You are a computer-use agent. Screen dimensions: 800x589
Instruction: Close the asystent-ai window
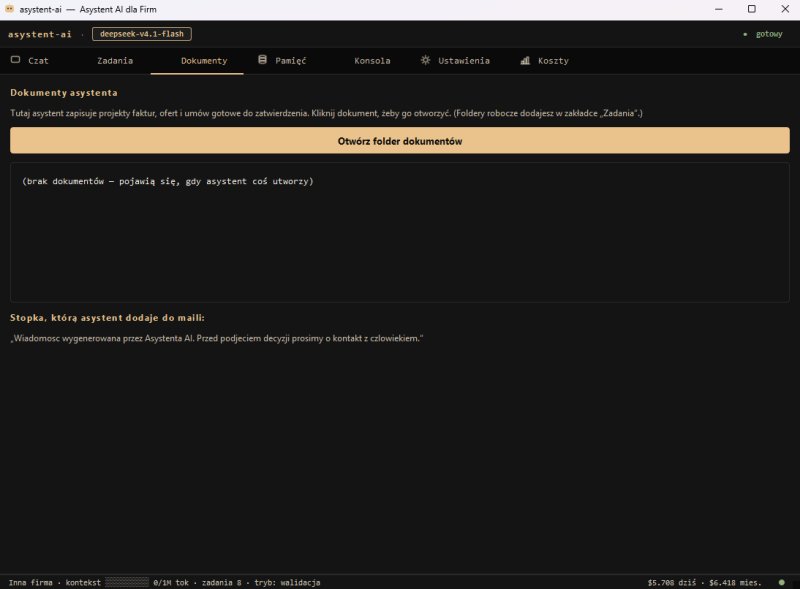pos(785,9)
